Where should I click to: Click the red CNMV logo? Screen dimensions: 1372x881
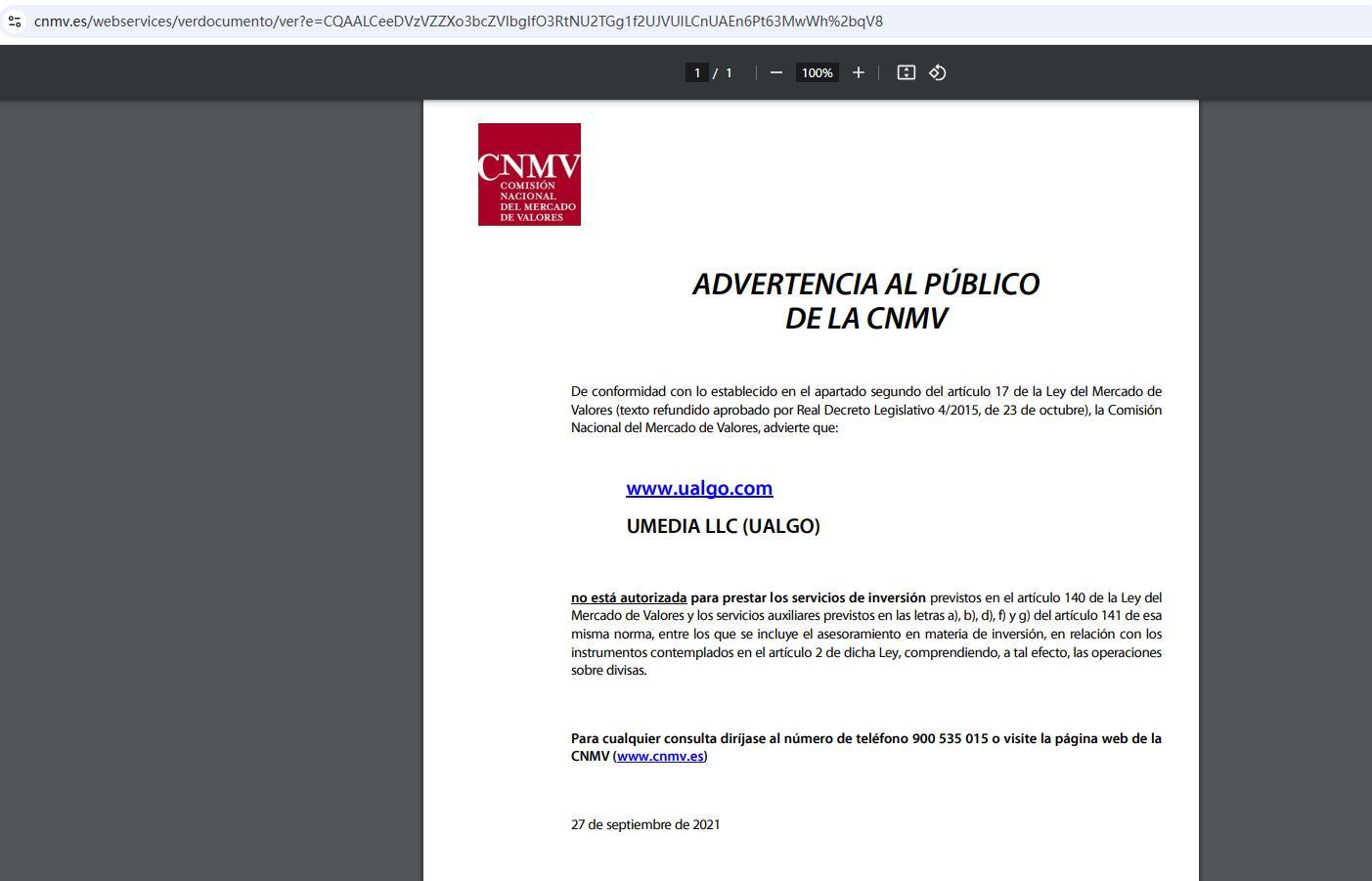tap(529, 174)
